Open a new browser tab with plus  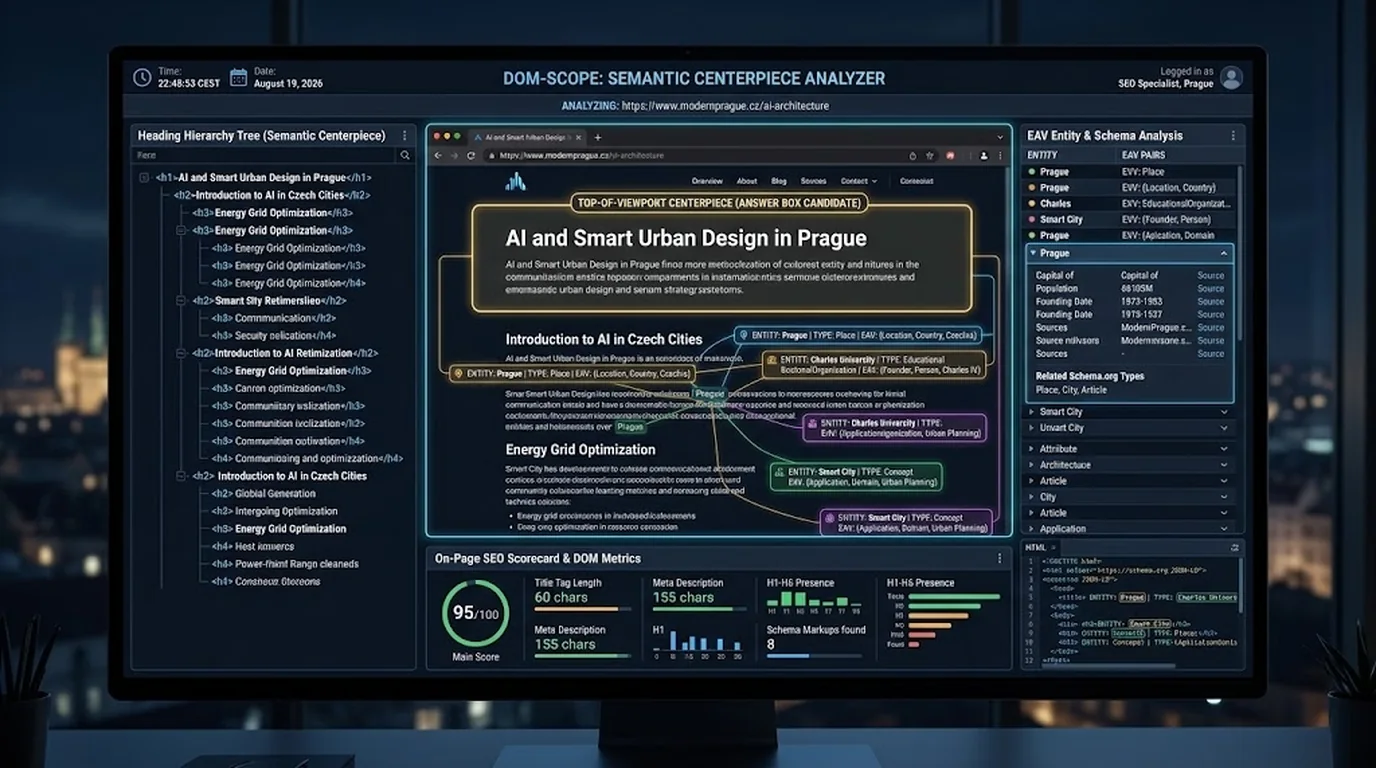click(598, 137)
